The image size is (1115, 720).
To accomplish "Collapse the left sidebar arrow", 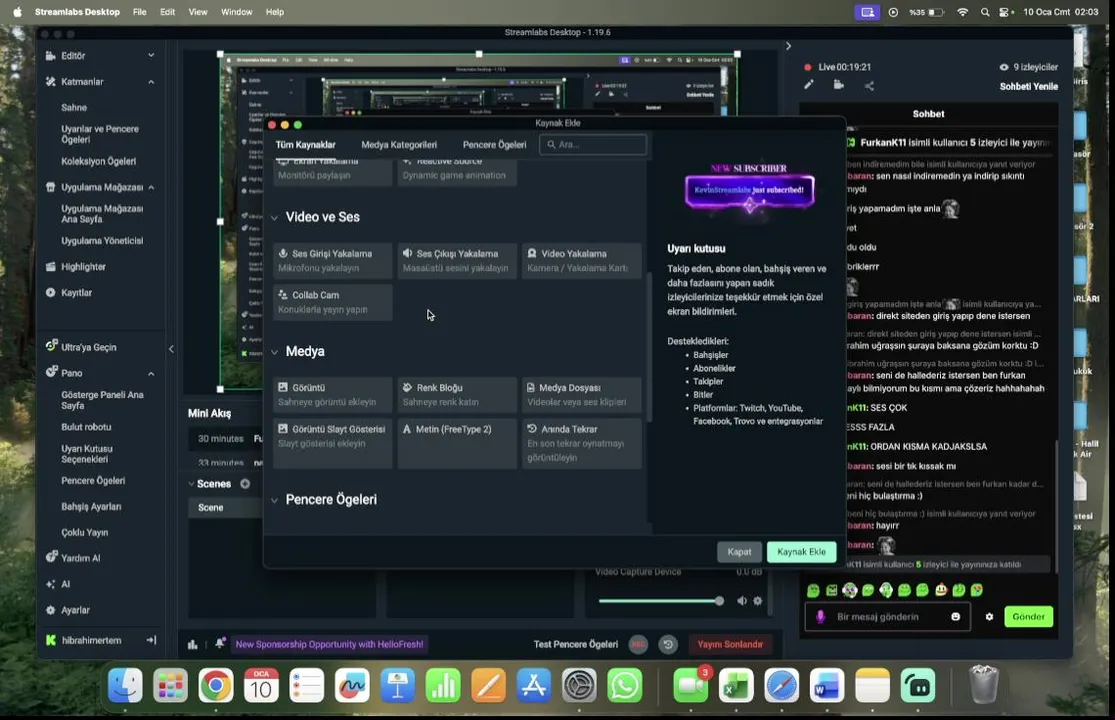I will [171, 349].
